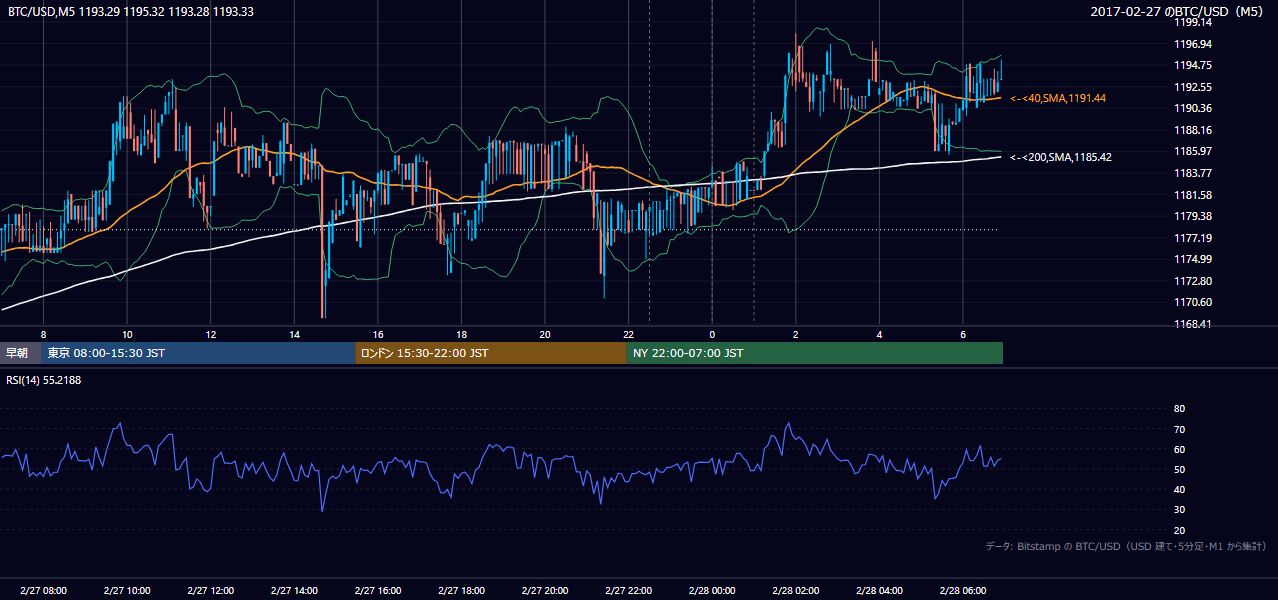Select the 200 SMA 1185.42 label
The height and width of the screenshot is (600, 1278).
coord(1061,157)
